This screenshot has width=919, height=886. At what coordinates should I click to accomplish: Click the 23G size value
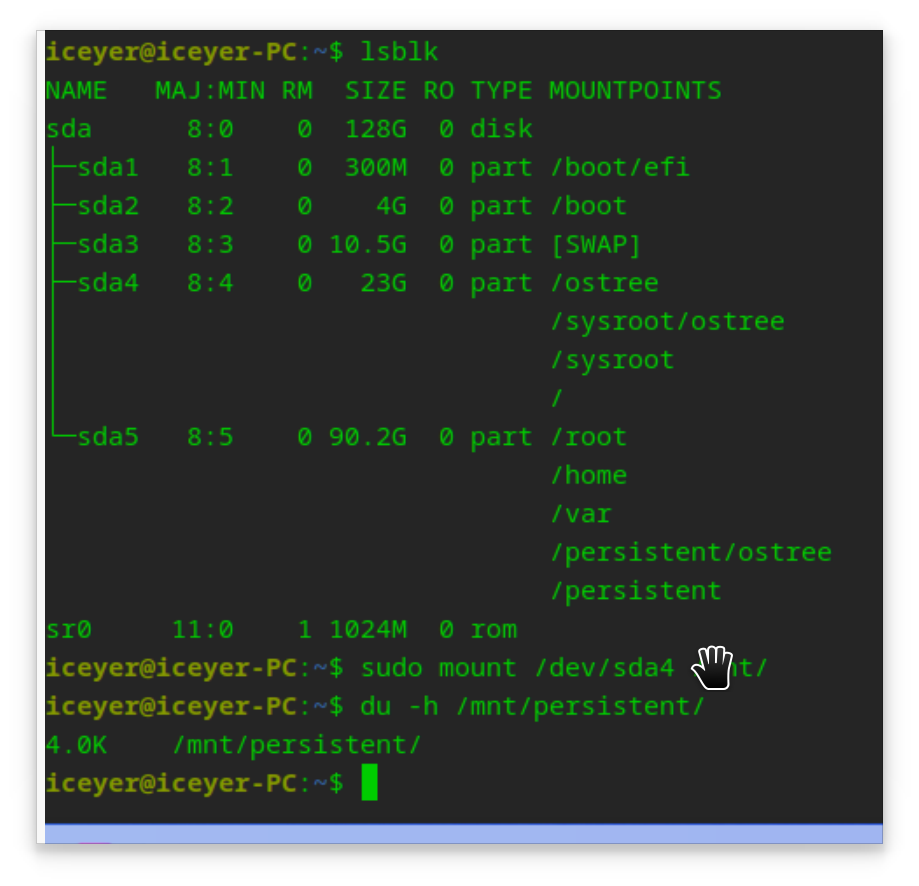(x=383, y=283)
